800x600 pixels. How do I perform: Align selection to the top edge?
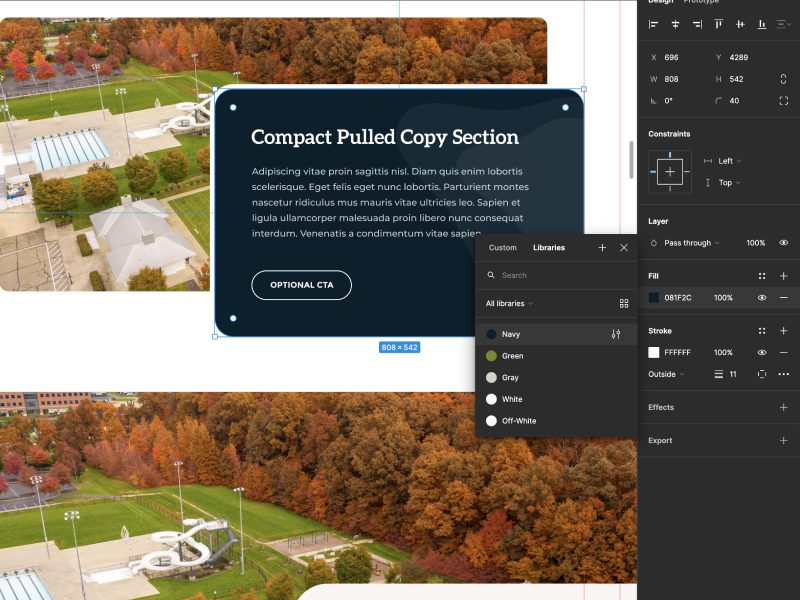[x=718, y=24]
